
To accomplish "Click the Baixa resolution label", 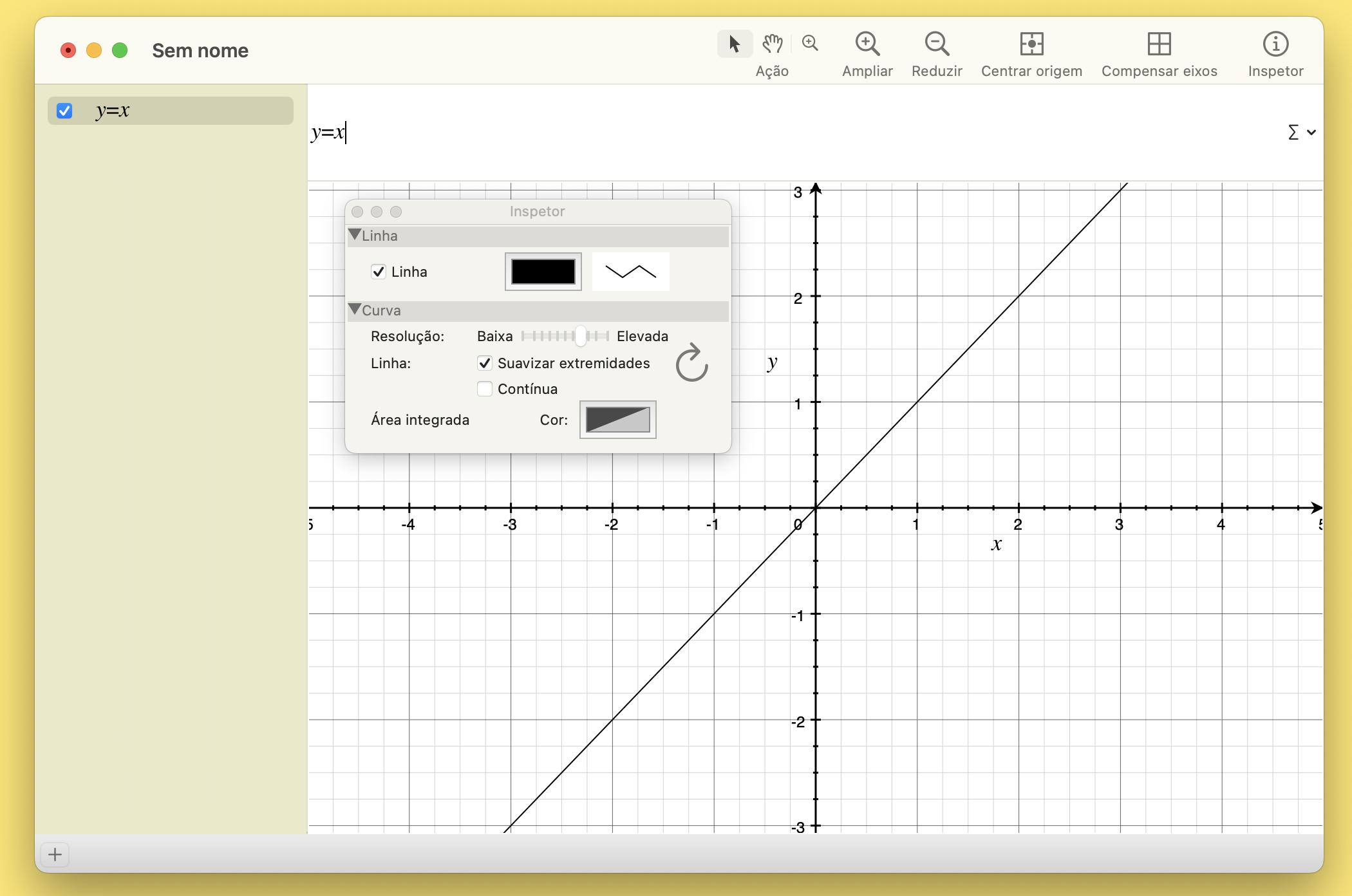I will coord(495,336).
